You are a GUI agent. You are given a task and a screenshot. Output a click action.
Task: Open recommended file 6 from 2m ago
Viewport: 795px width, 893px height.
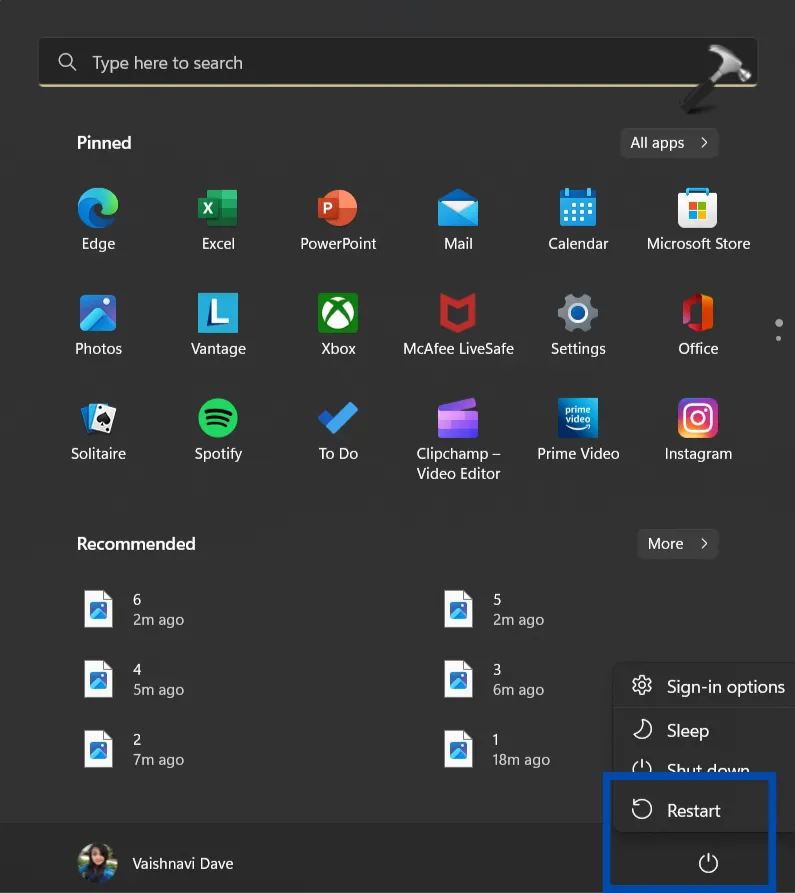(134, 609)
